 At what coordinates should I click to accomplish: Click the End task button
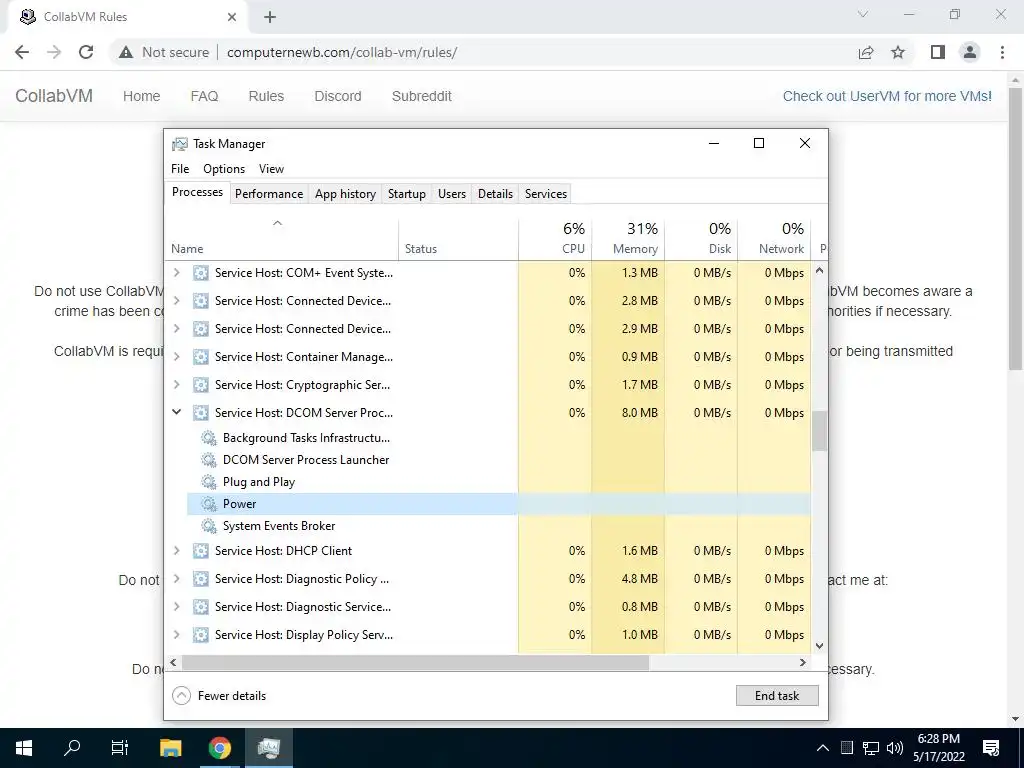(x=777, y=696)
